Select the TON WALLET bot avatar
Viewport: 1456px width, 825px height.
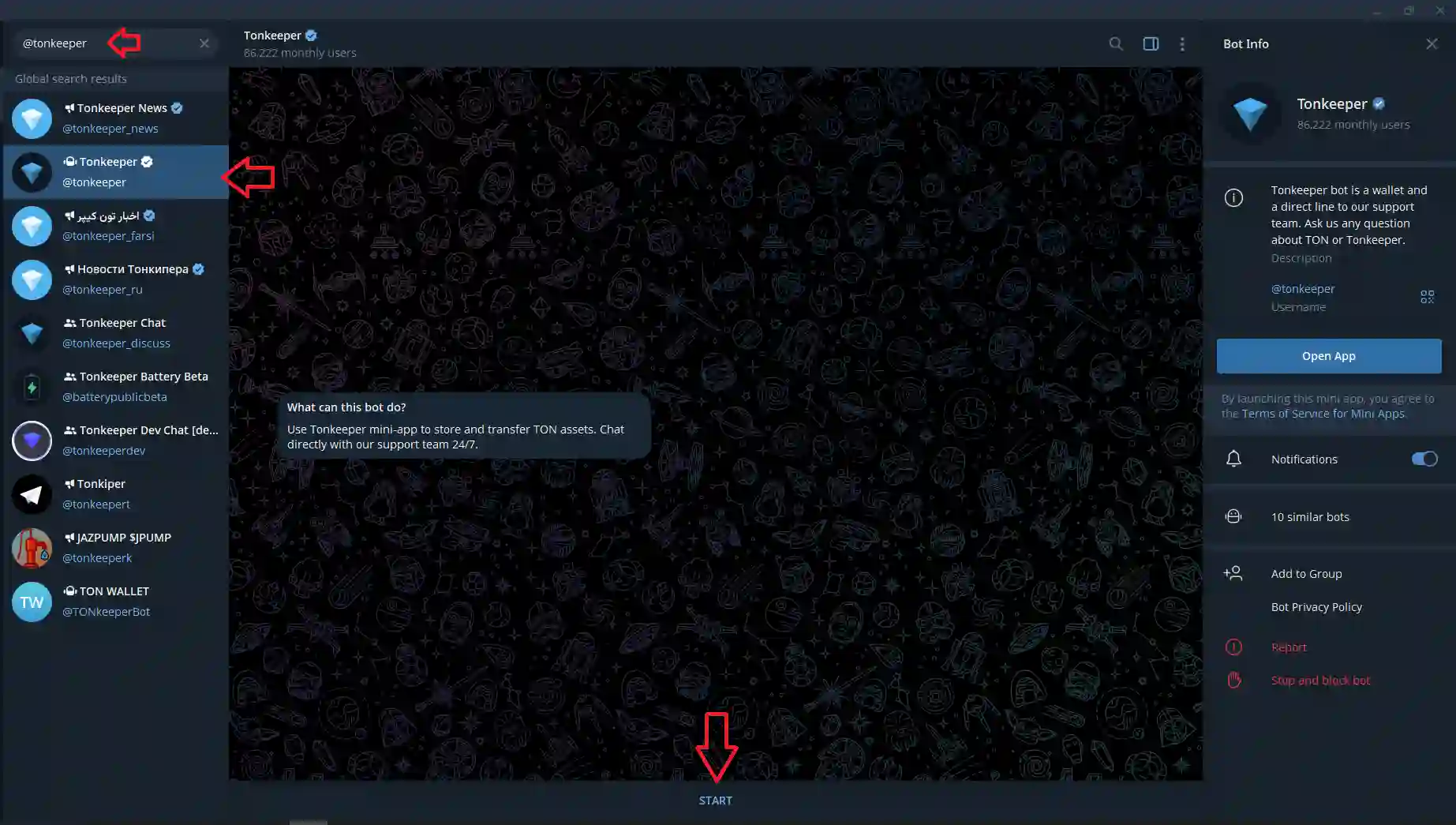pos(32,602)
